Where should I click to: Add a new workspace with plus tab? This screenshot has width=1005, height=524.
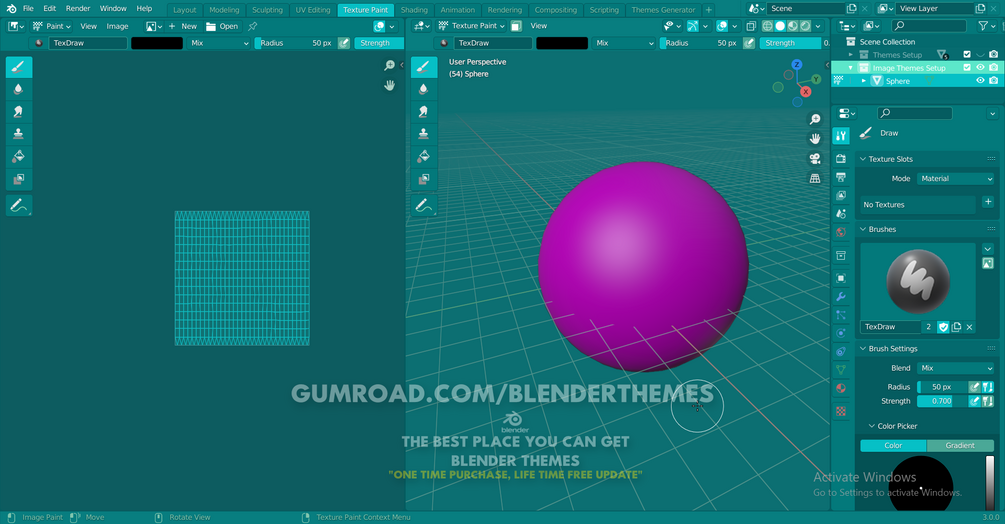click(708, 10)
